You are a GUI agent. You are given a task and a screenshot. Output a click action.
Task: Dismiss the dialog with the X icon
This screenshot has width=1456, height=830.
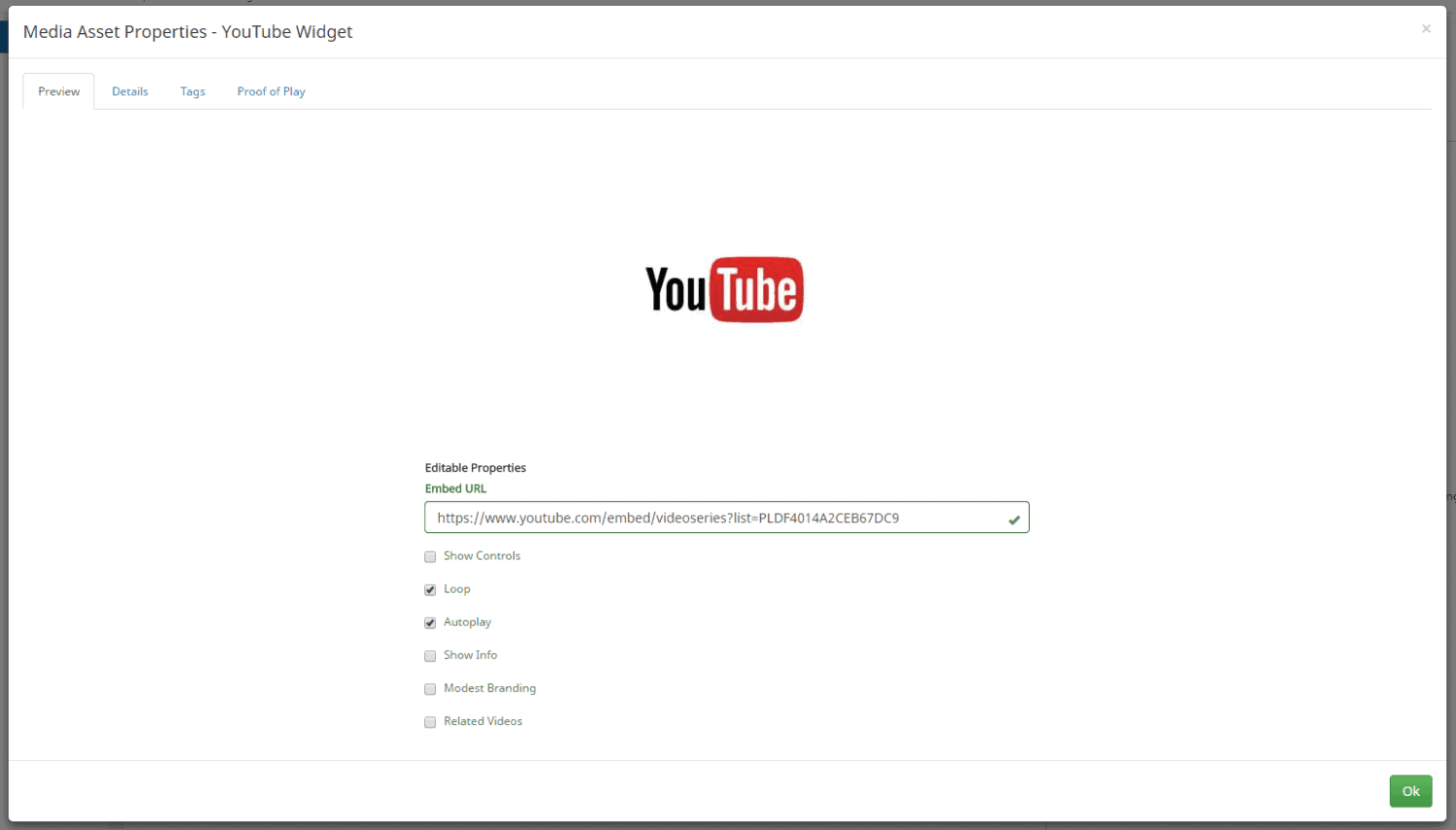[x=1426, y=28]
